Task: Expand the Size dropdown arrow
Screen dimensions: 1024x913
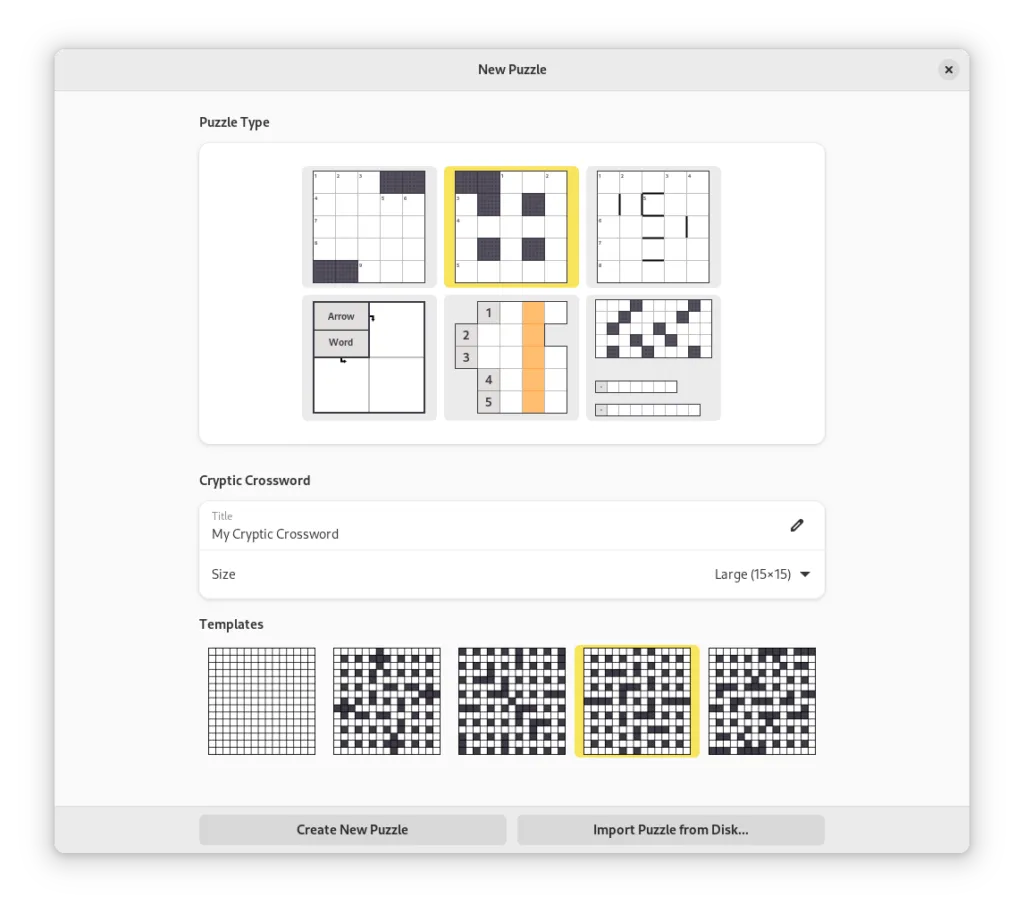Action: point(805,575)
